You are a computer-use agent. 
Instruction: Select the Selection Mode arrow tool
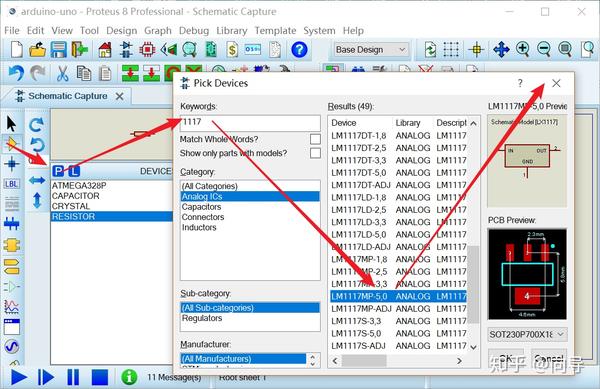point(11,124)
